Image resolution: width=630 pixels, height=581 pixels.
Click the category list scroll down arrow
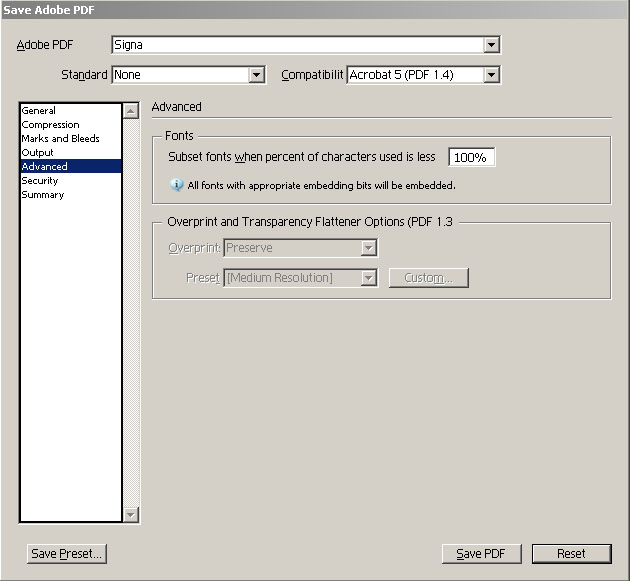tap(131, 514)
